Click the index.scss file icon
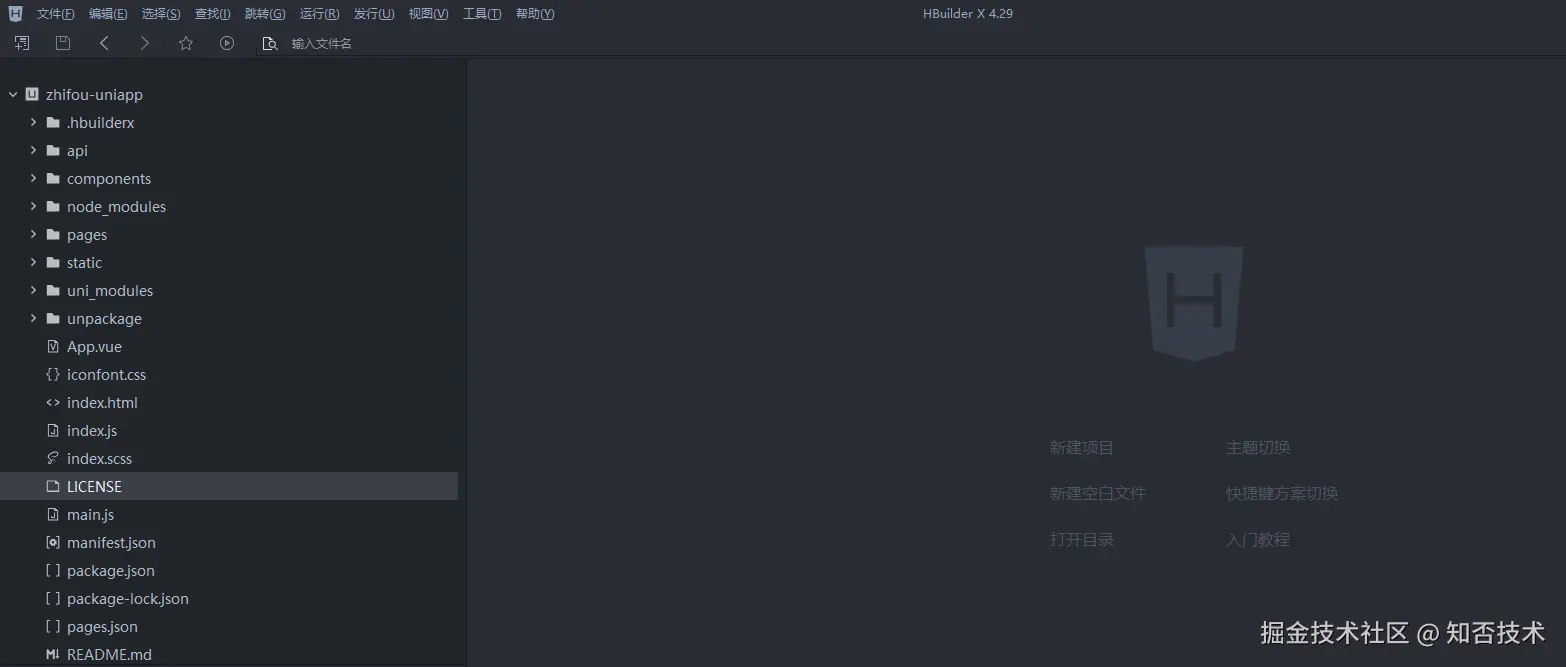 (53, 458)
